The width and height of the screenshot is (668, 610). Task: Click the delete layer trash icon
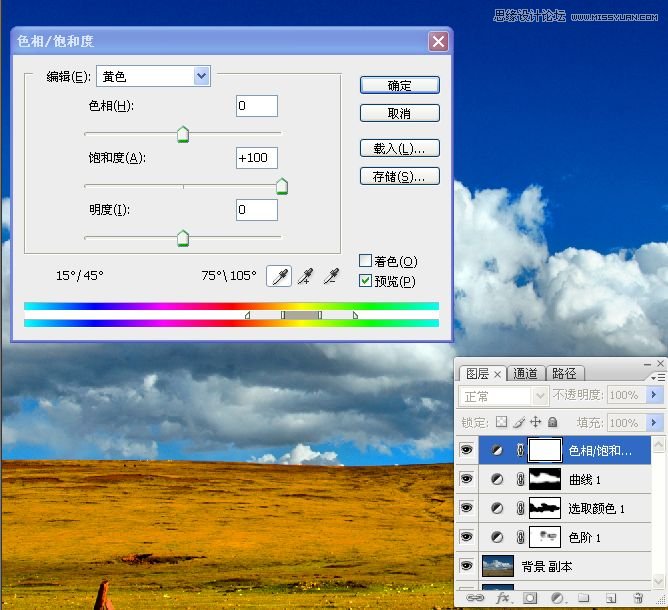(x=638, y=598)
